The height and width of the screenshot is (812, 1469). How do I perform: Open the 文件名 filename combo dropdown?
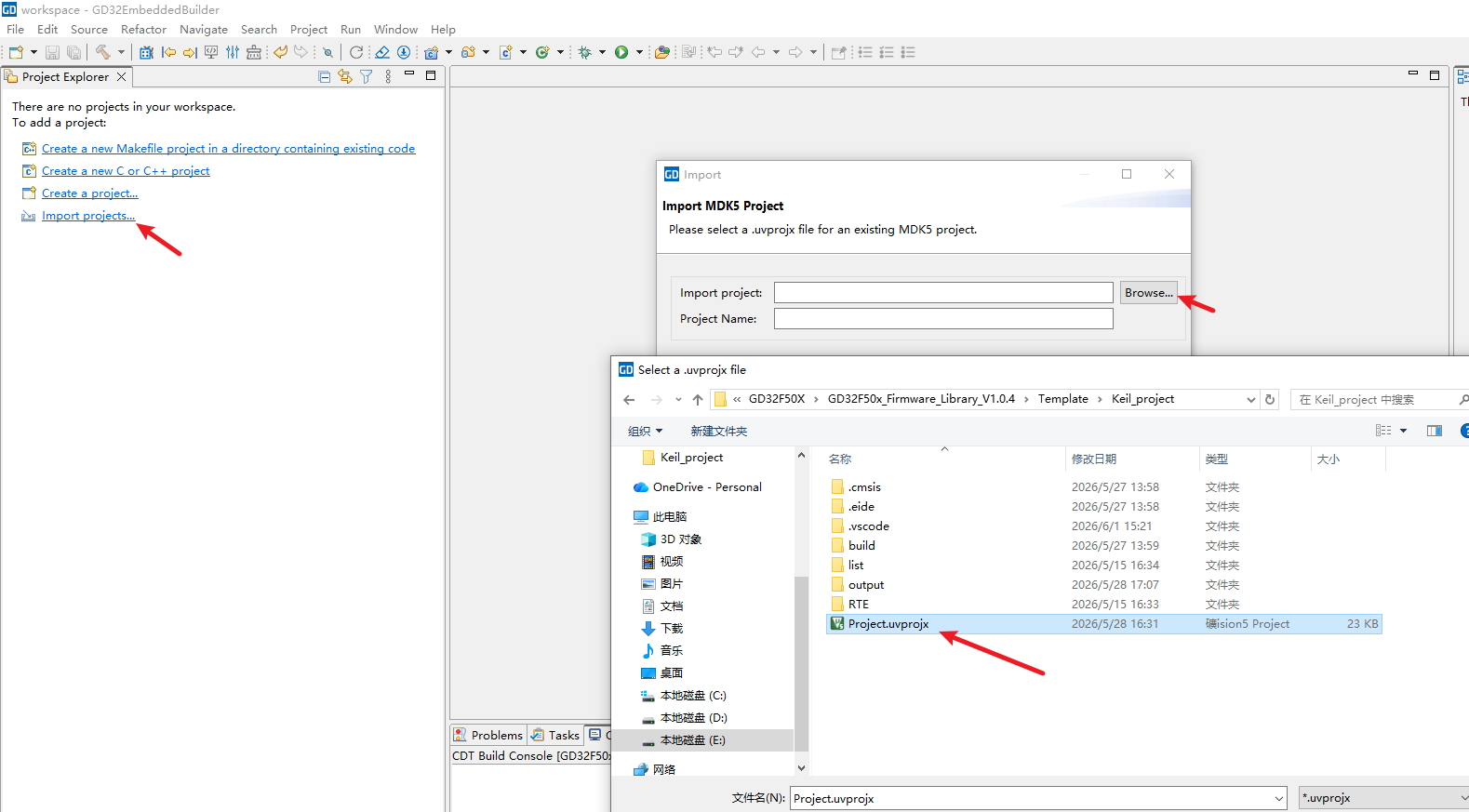click(1279, 798)
